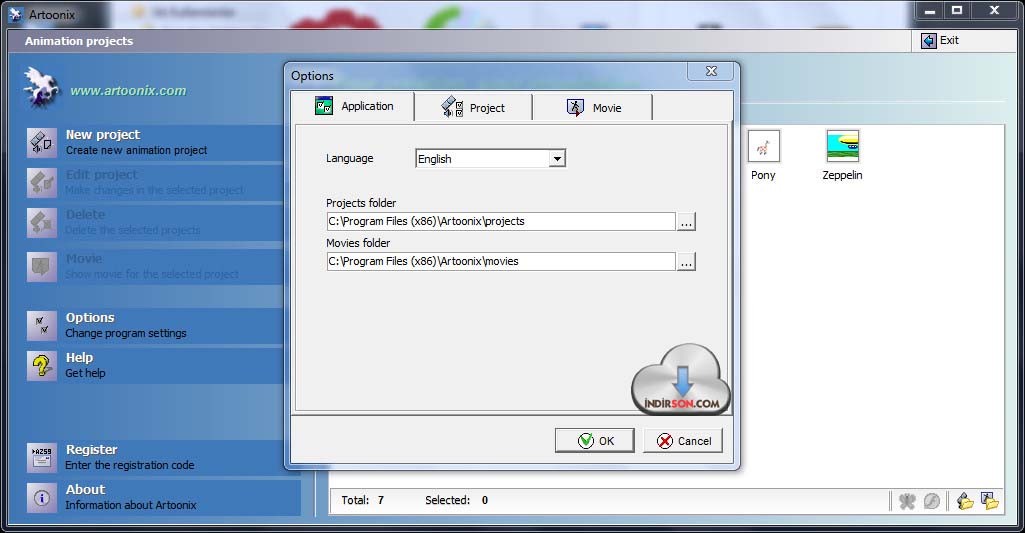
Task: Open the Language dropdown arrow
Action: coord(557,158)
